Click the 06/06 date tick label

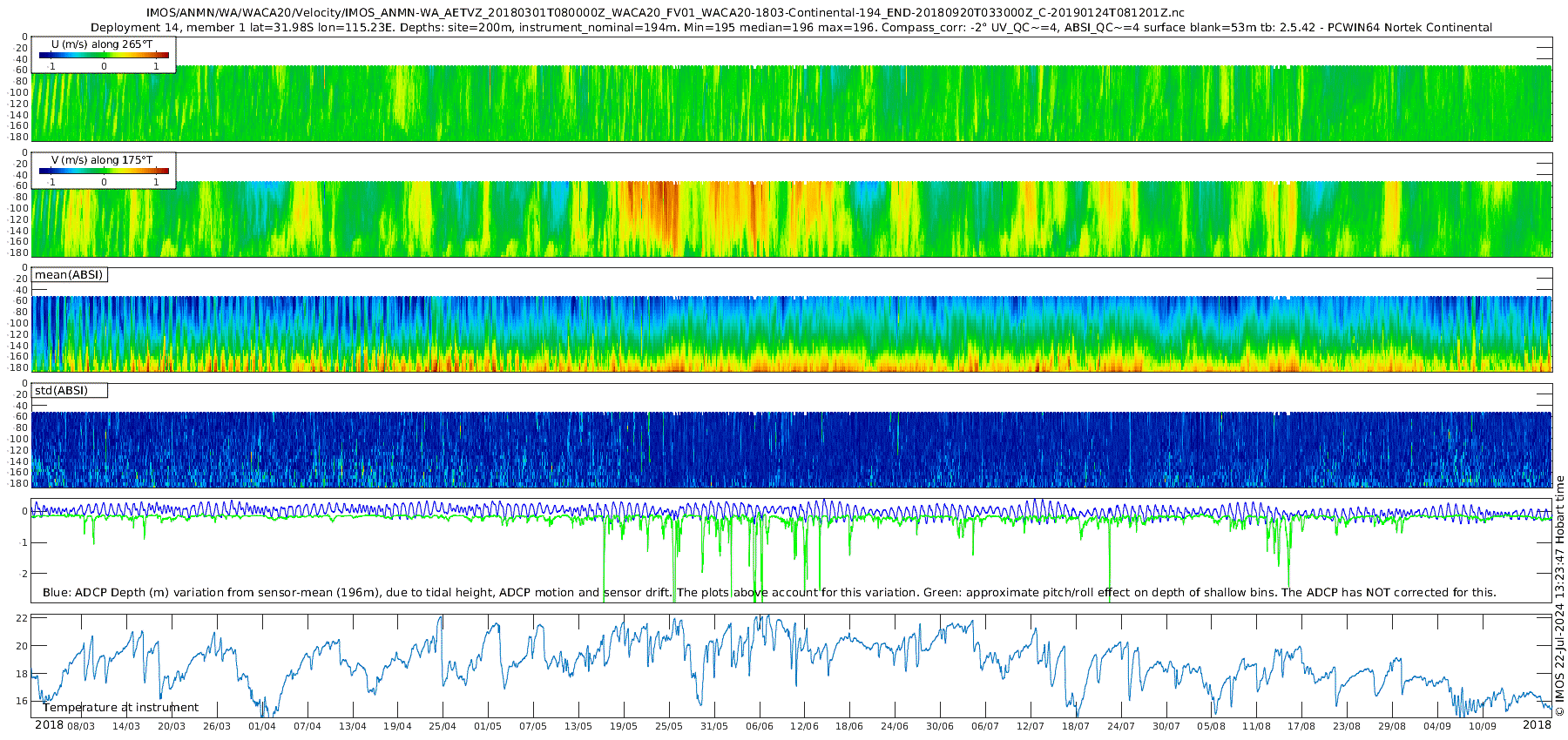[x=760, y=726]
